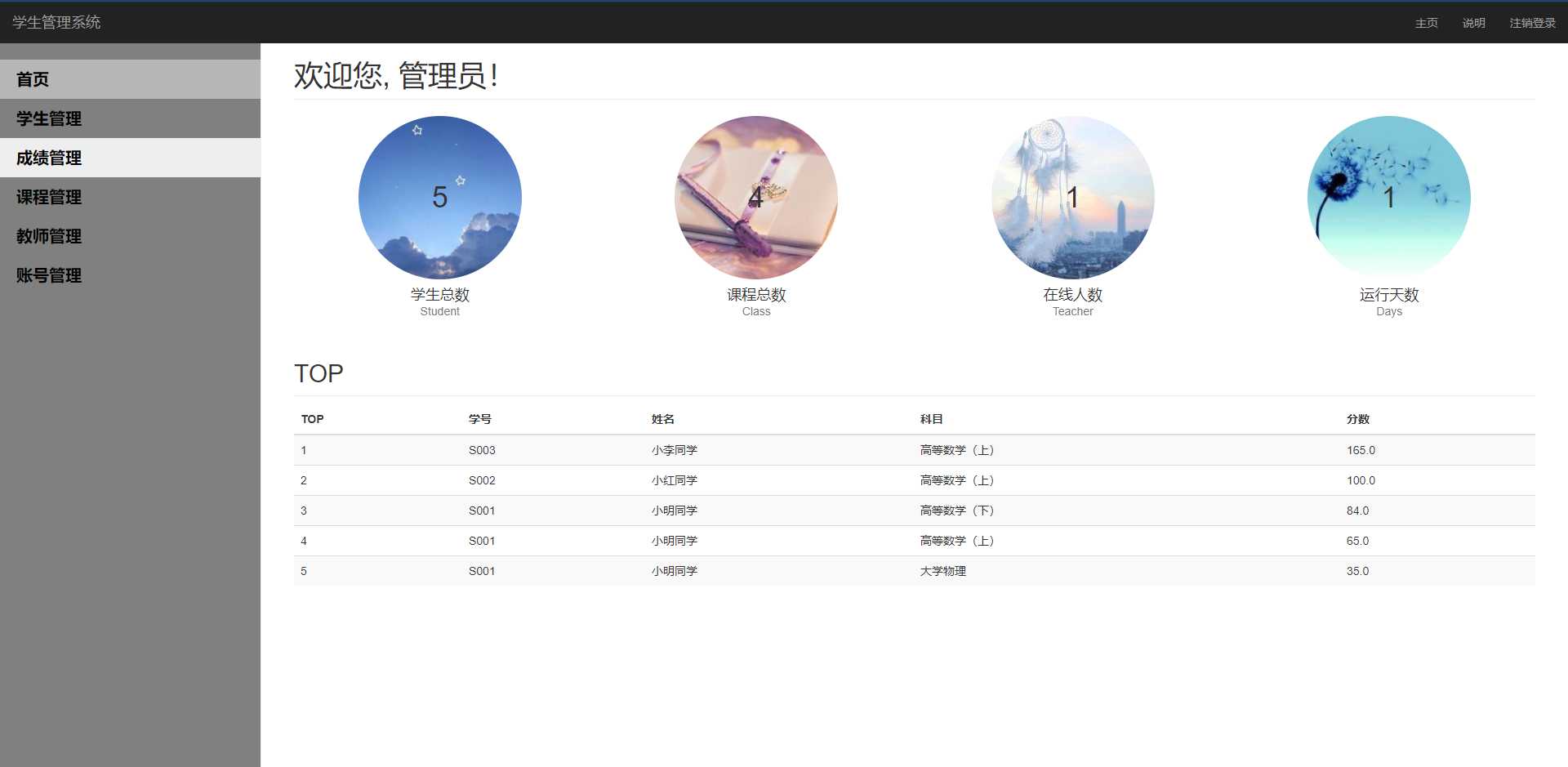Open 说明 link in top navbar
Image resolution: width=1568 pixels, height=767 pixels.
pyautogui.click(x=1474, y=23)
